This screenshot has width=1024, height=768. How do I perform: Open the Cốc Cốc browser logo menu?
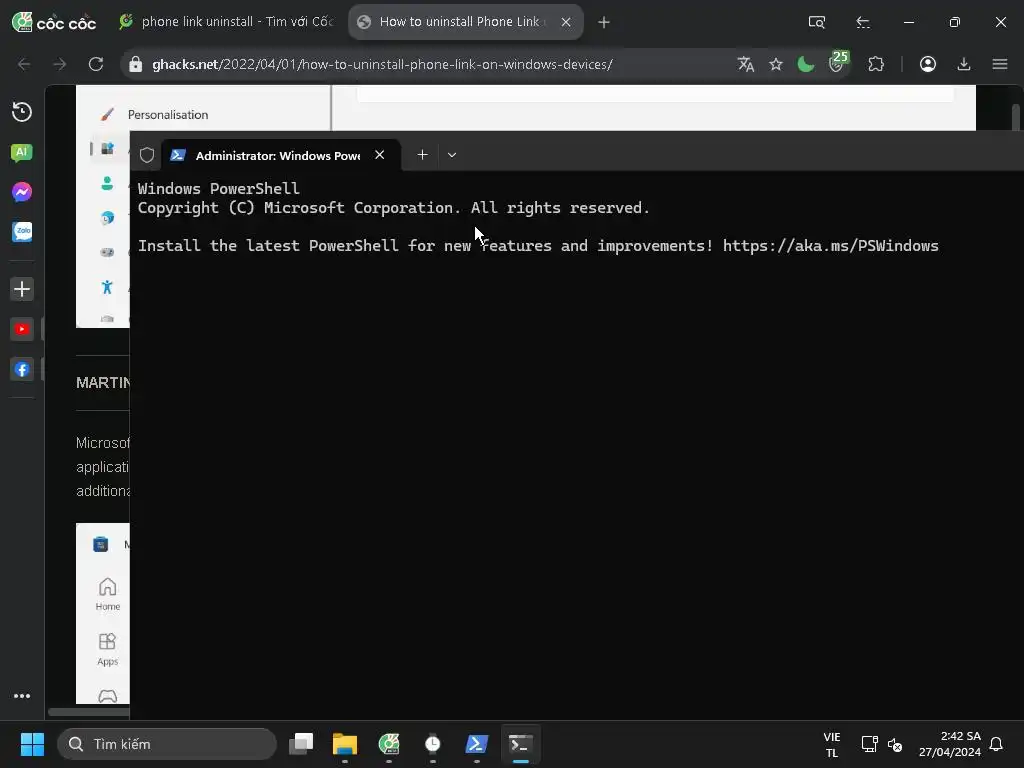(54, 22)
